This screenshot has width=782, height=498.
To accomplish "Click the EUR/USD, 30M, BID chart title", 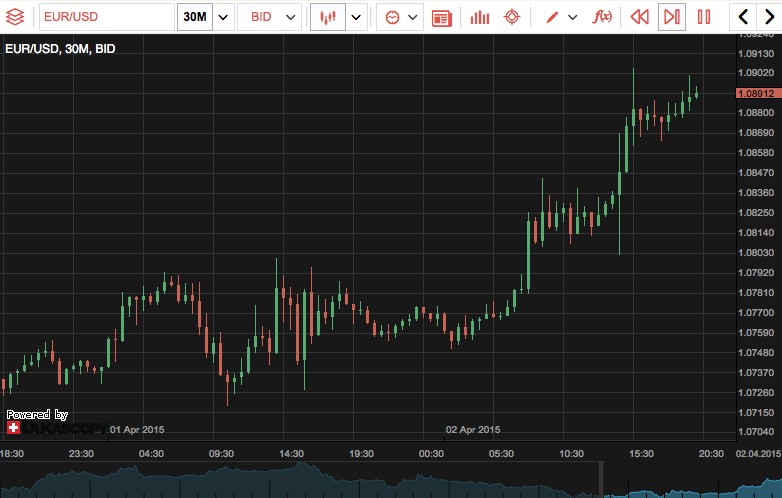I will (x=60, y=49).
